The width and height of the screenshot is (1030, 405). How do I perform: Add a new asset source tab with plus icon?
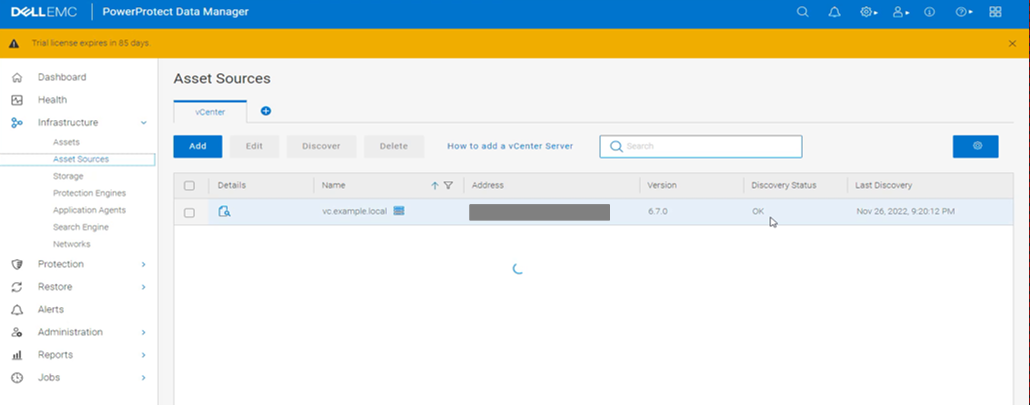click(266, 111)
